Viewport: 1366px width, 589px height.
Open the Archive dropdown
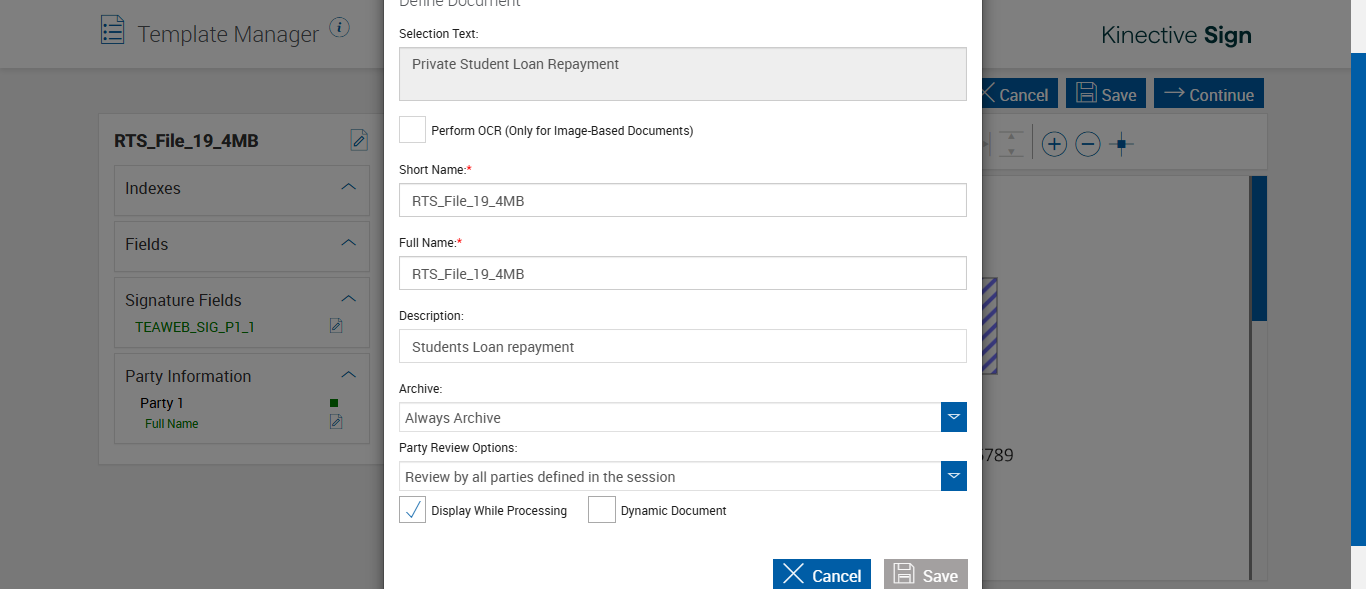pos(954,417)
